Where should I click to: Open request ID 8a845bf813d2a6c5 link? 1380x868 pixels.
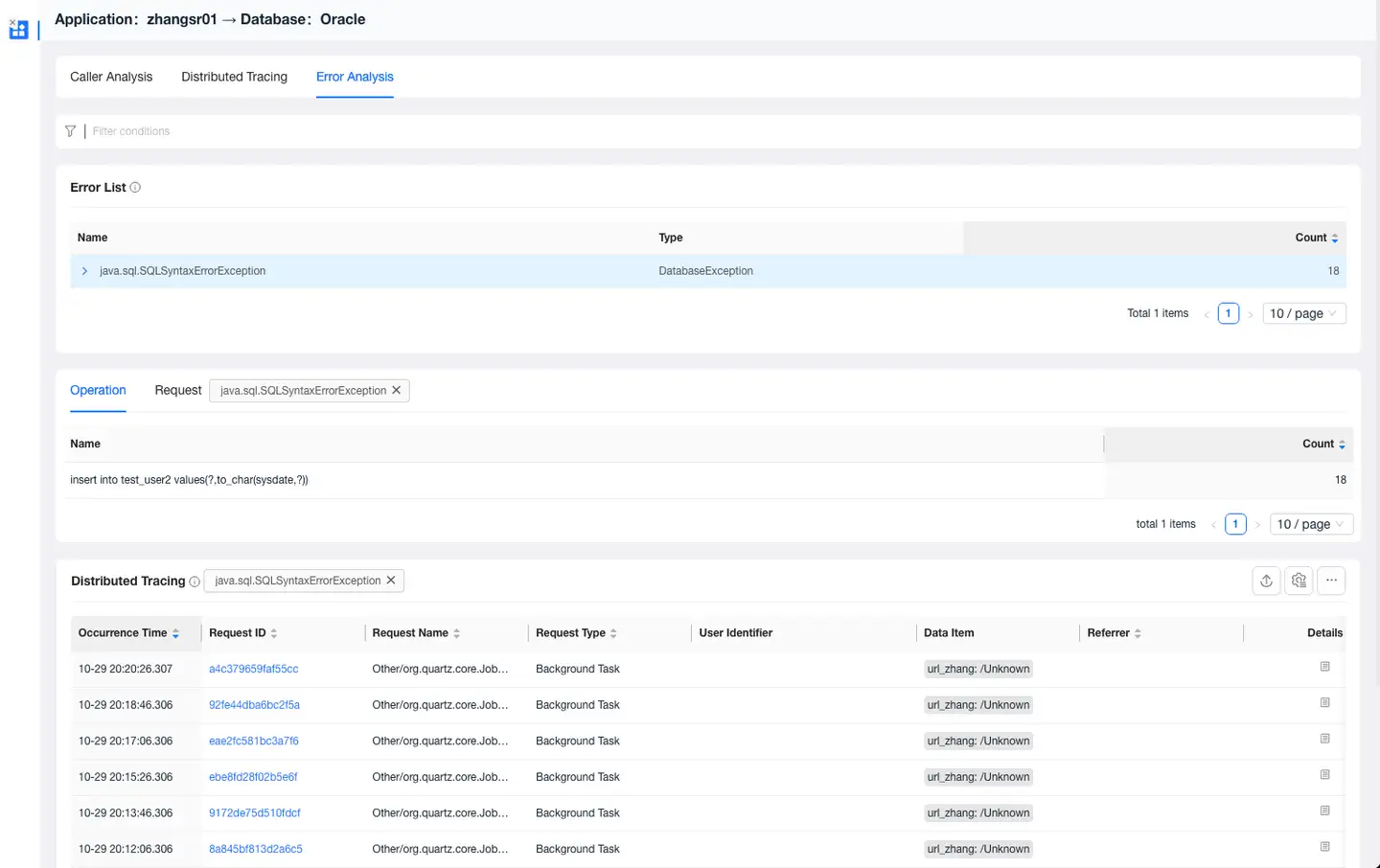coord(255,849)
